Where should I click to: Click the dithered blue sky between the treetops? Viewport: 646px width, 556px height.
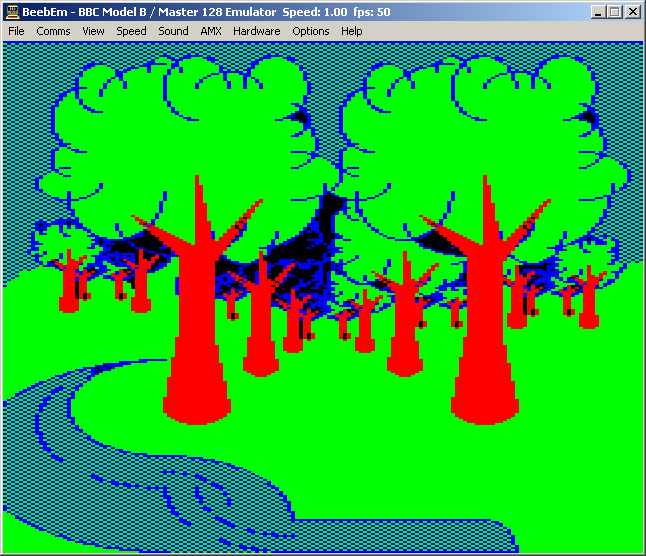330,70
